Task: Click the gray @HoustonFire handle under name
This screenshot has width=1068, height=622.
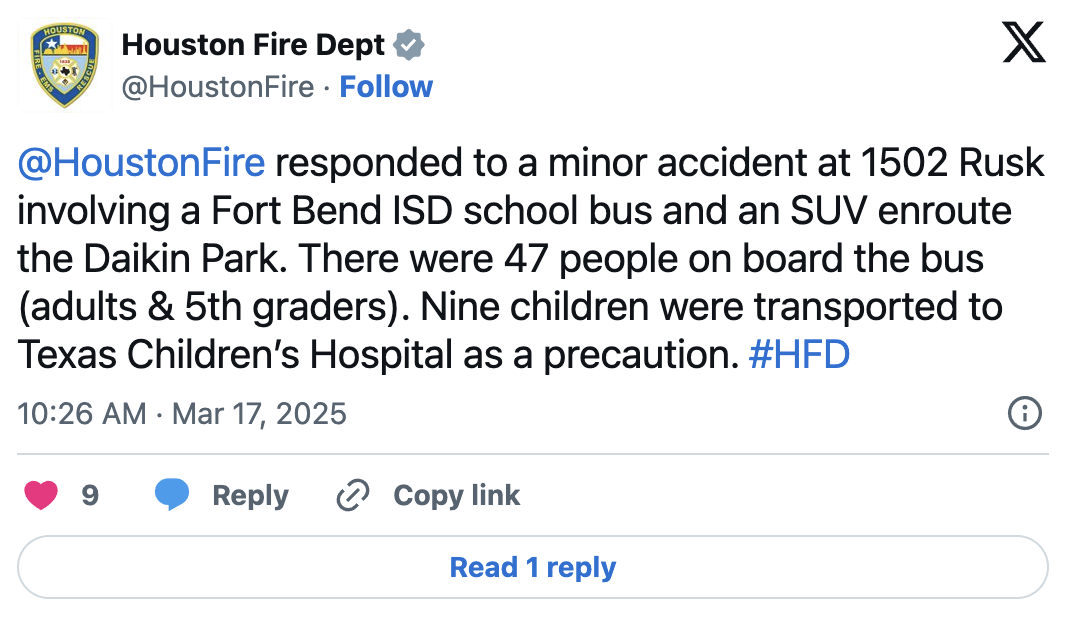Action: [218, 87]
